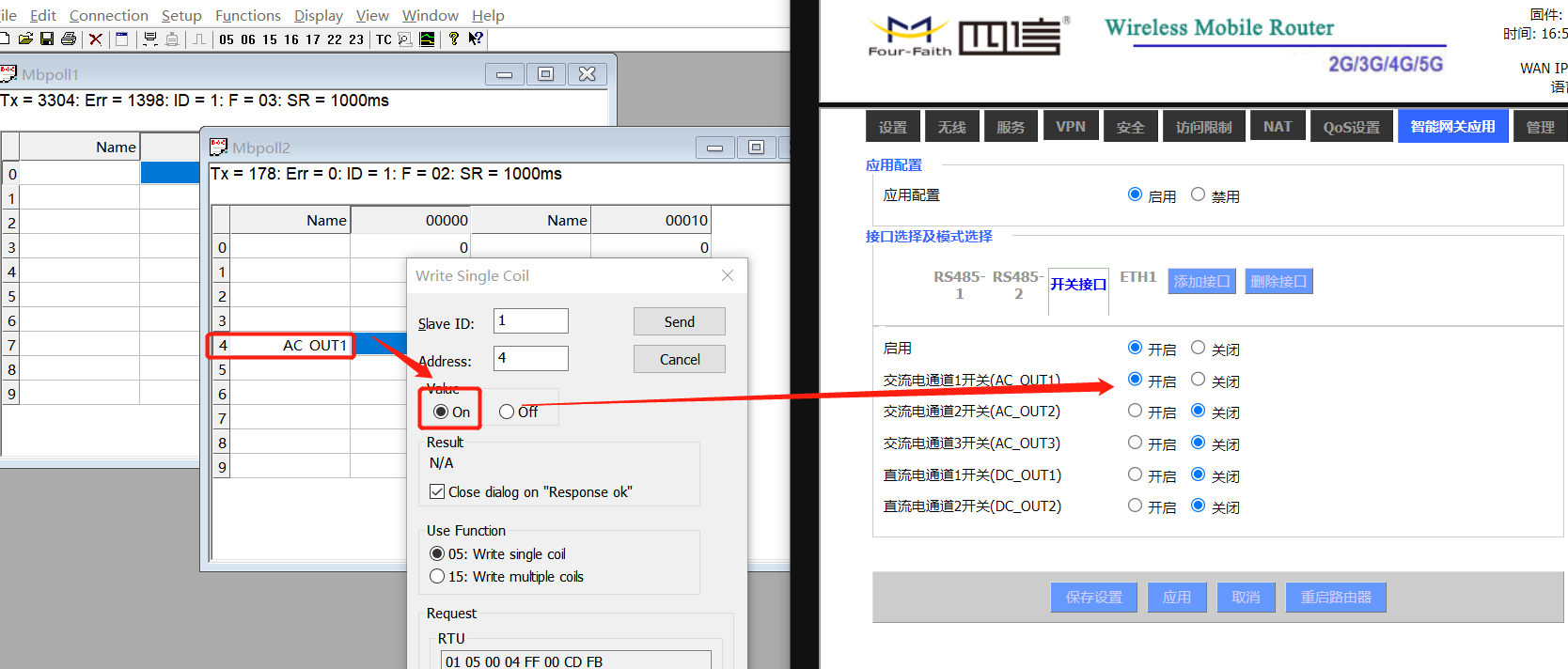Select the Off value radio button

point(507,412)
